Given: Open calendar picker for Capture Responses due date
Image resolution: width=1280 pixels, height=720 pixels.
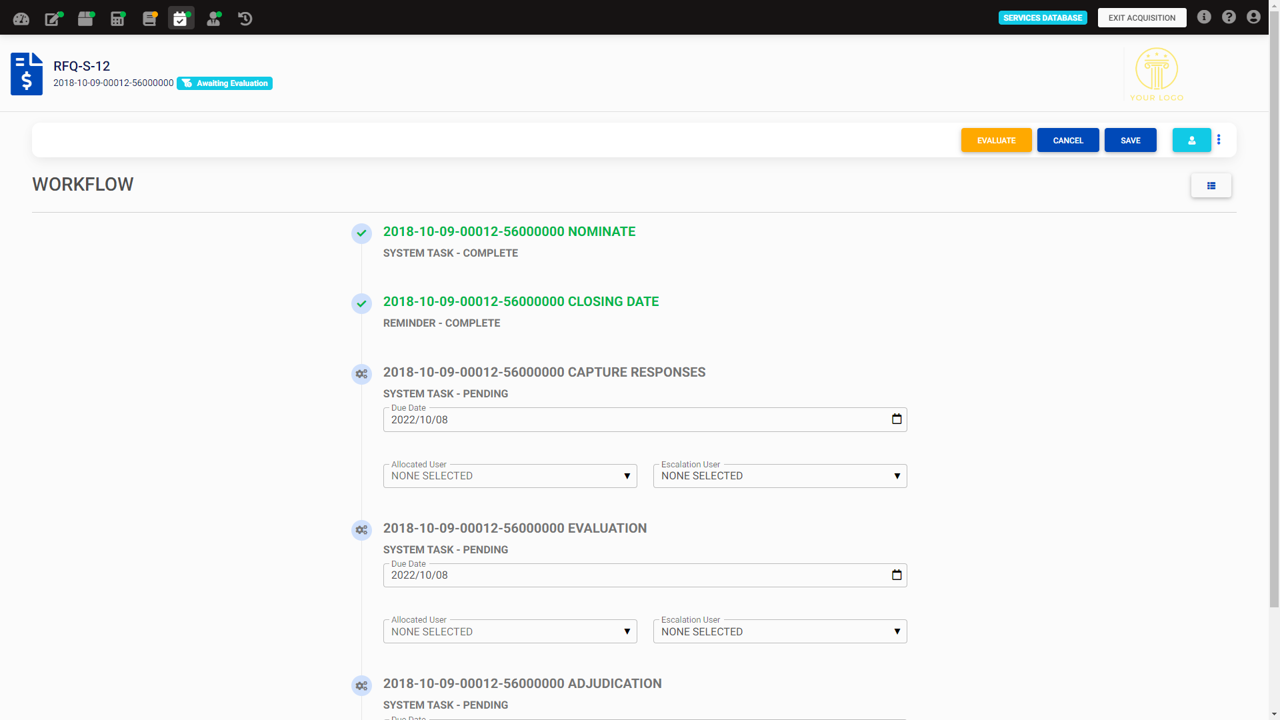Looking at the screenshot, I should pos(897,419).
